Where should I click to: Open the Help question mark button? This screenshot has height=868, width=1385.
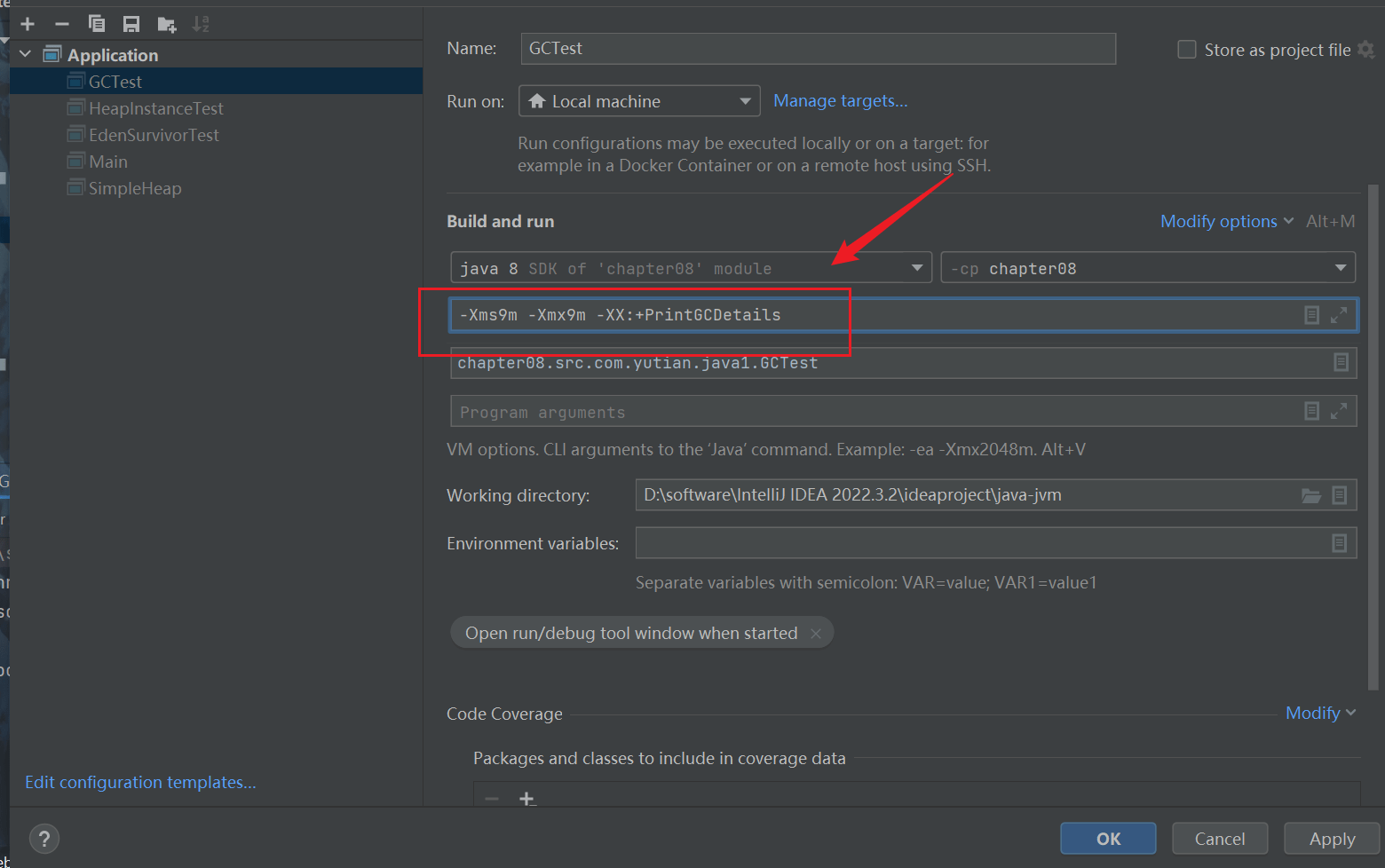44,838
